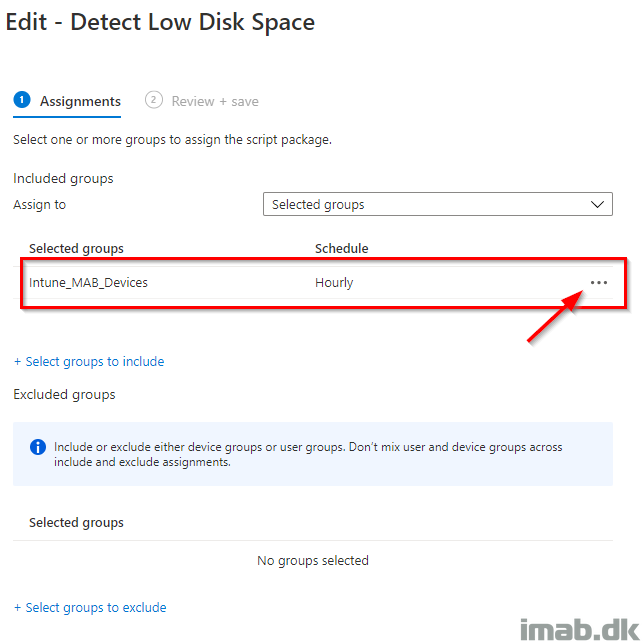This screenshot has width=643, height=642.
Task: Open the Selected groups combo box
Action: click(438, 204)
